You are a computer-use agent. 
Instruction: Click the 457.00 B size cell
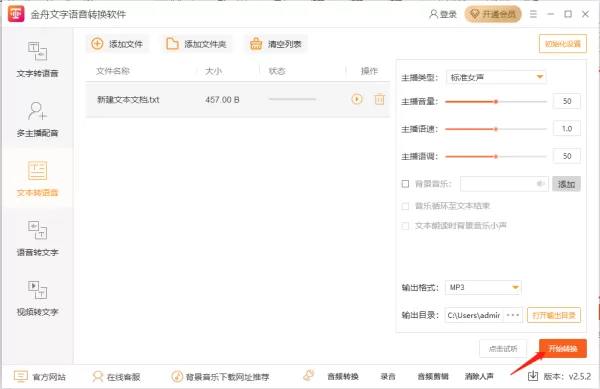(222, 100)
